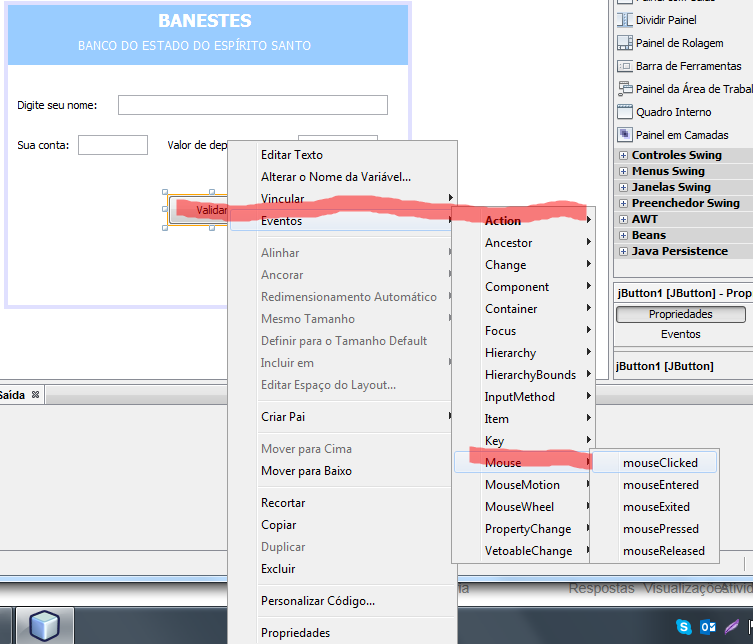Click the Digite seu nome field

(253, 105)
